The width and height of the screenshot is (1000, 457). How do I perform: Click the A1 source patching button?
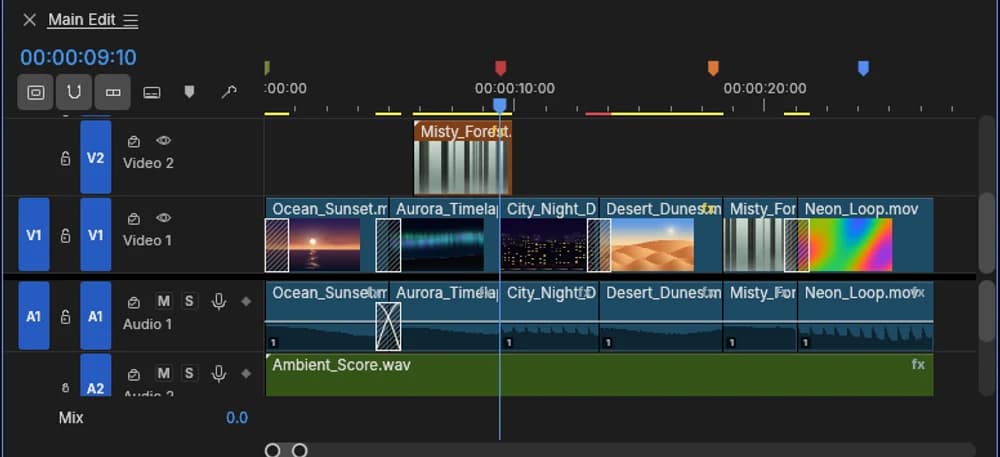click(34, 316)
